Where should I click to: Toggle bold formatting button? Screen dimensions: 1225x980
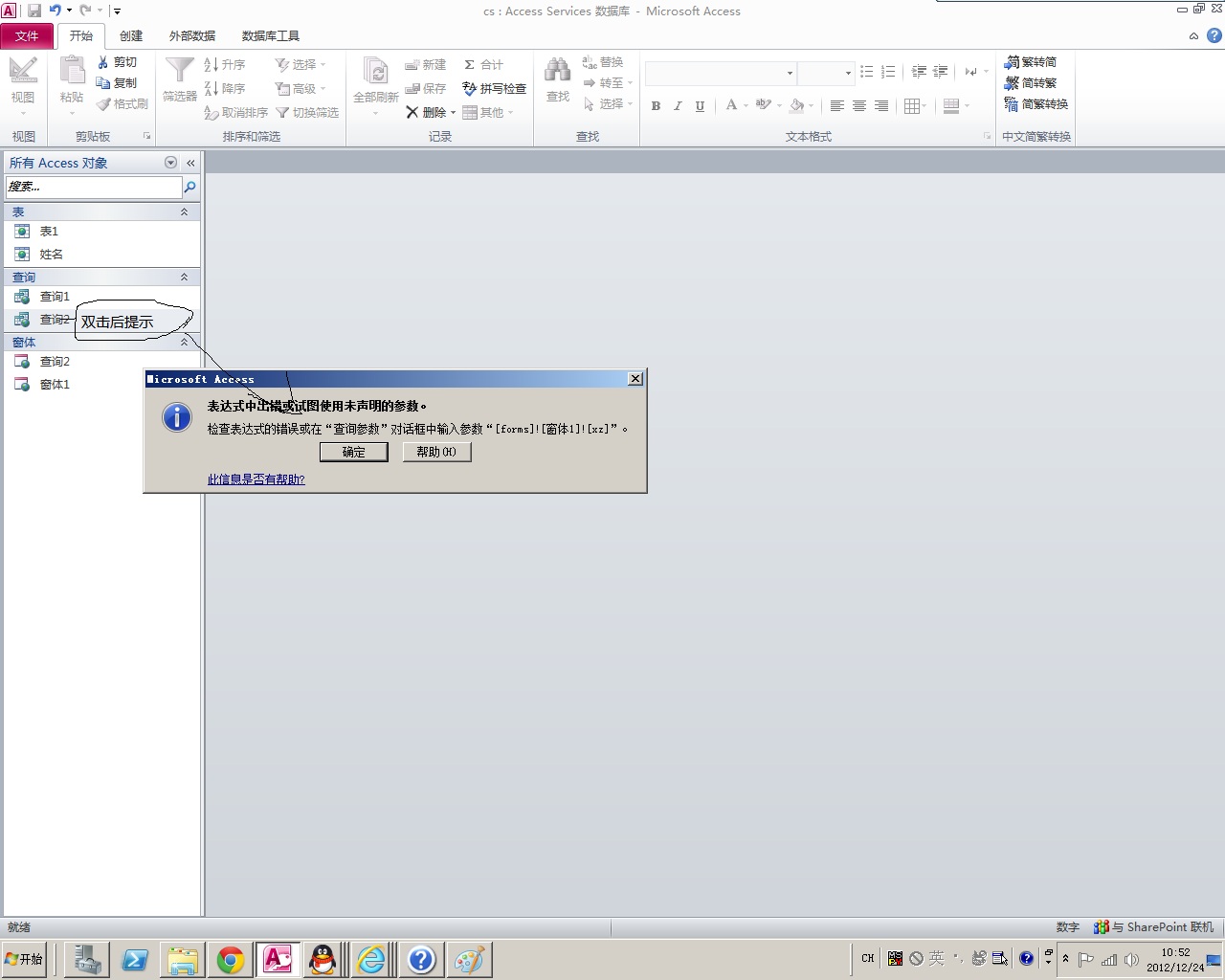tap(656, 105)
